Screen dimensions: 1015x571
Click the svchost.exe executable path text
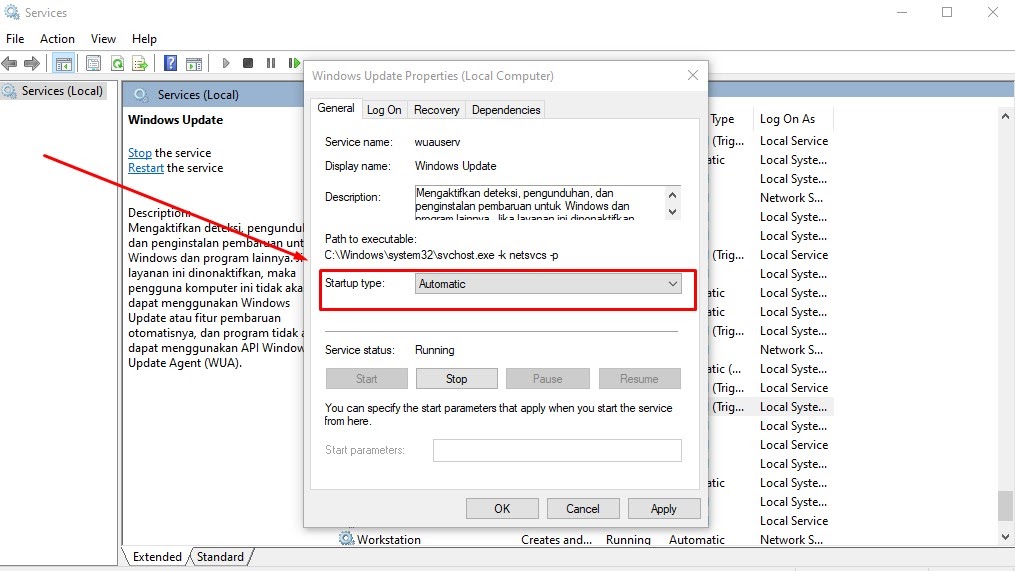(x=441, y=255)
